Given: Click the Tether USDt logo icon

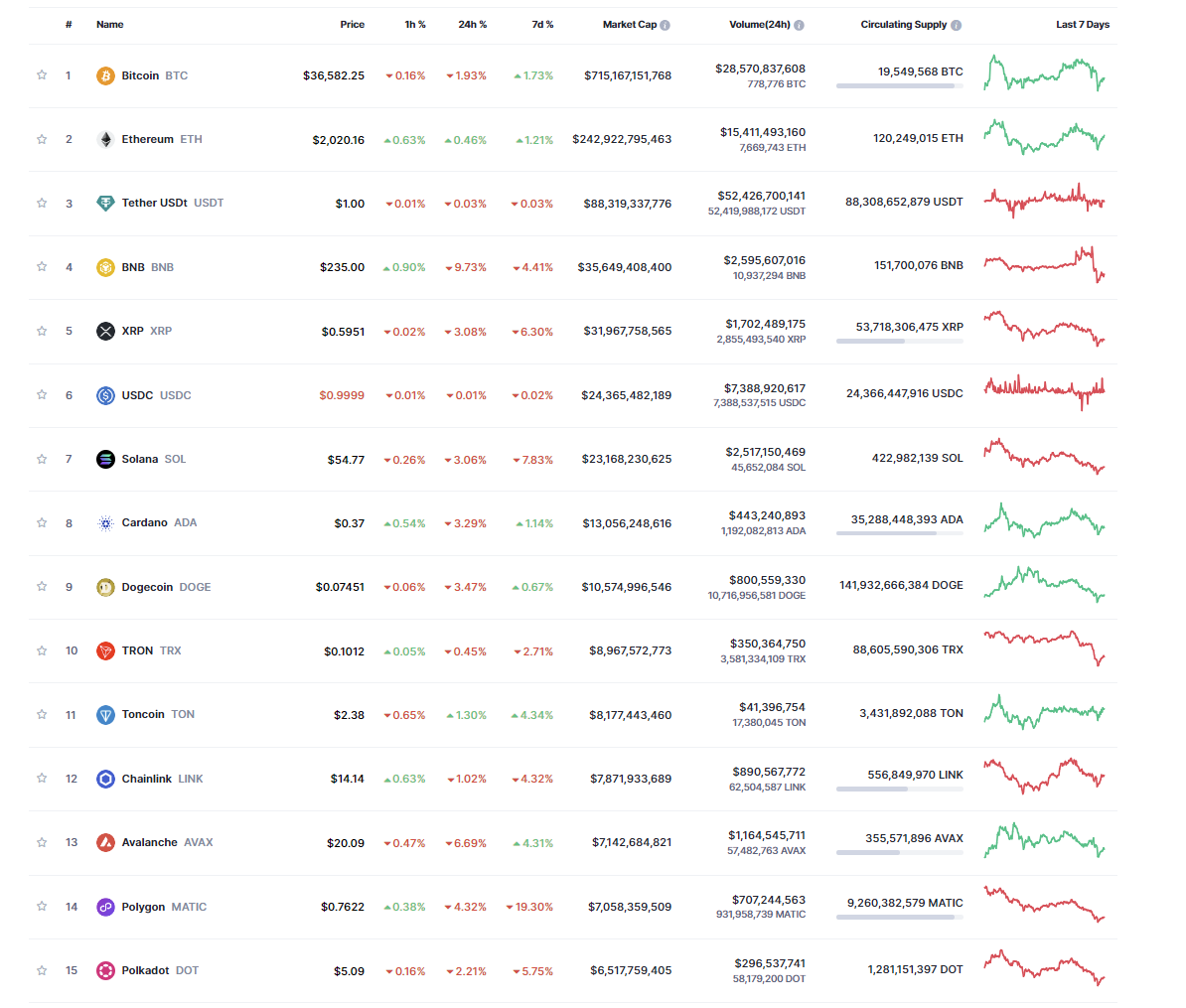Looking at the screenshot, I should (x=105, y=203).
